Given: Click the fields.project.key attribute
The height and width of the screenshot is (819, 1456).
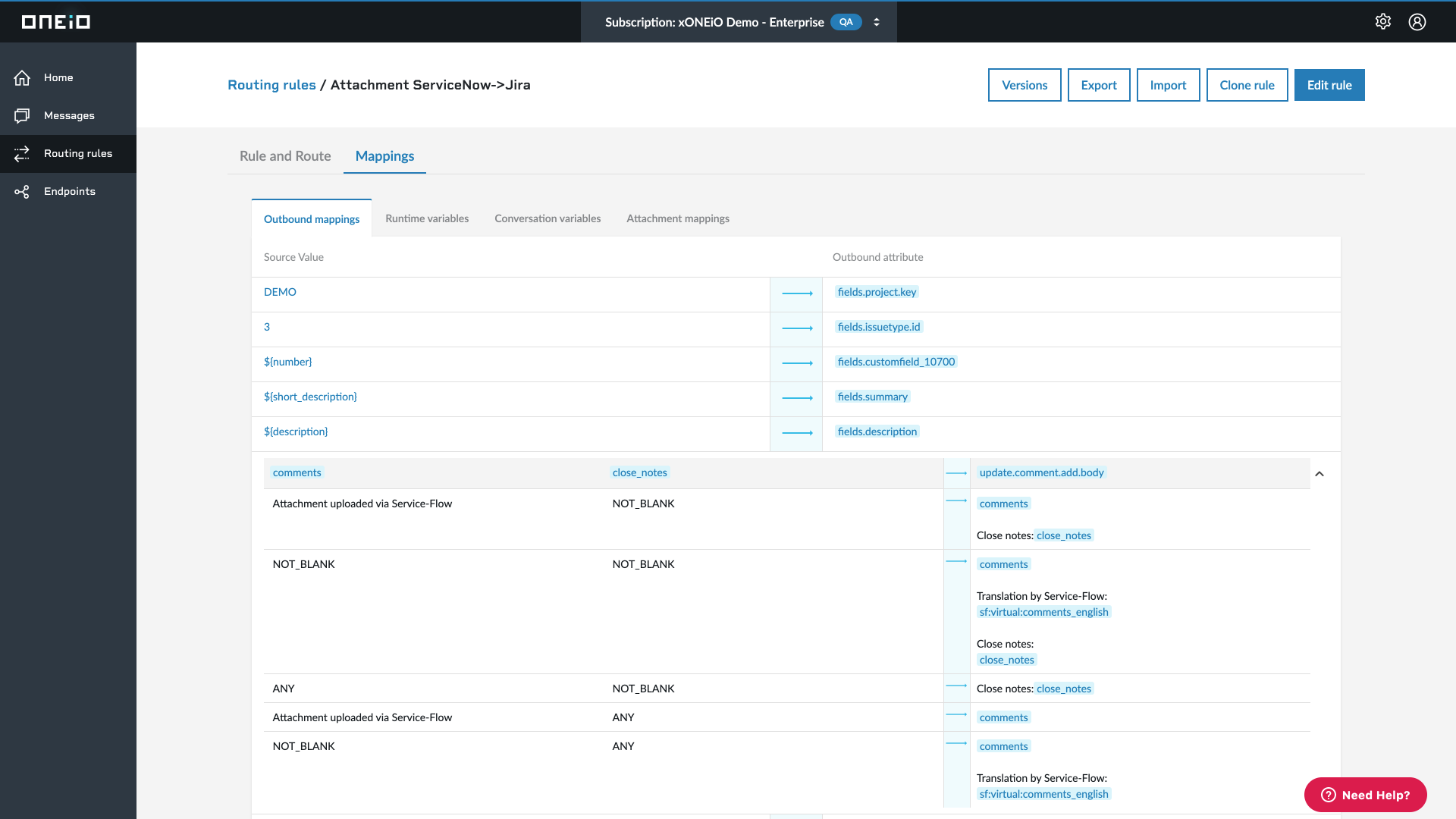Looking at the screenshot, I should pyautogui.click(x=877, y=292).
